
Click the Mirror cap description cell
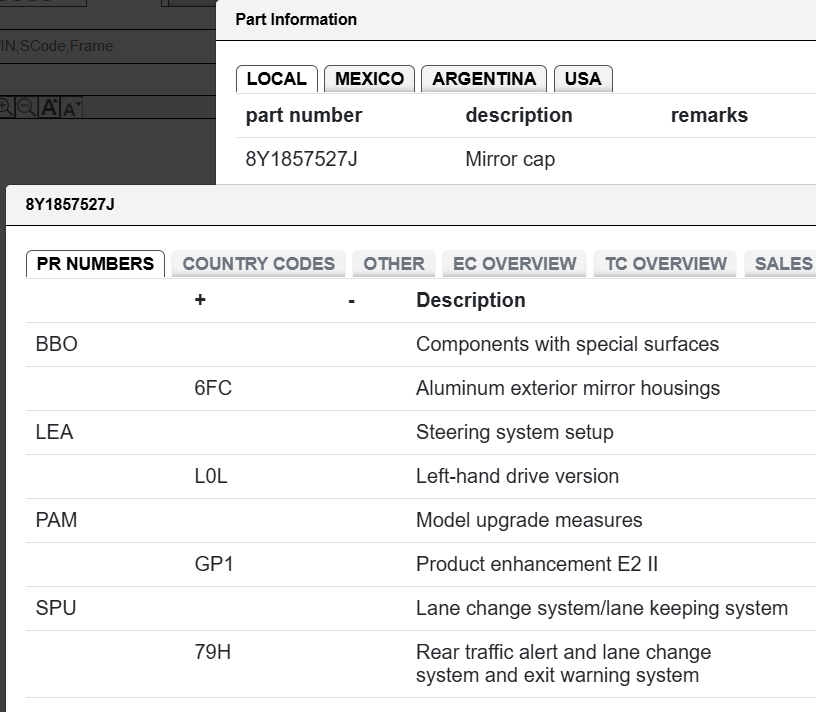tap(510, 159)
